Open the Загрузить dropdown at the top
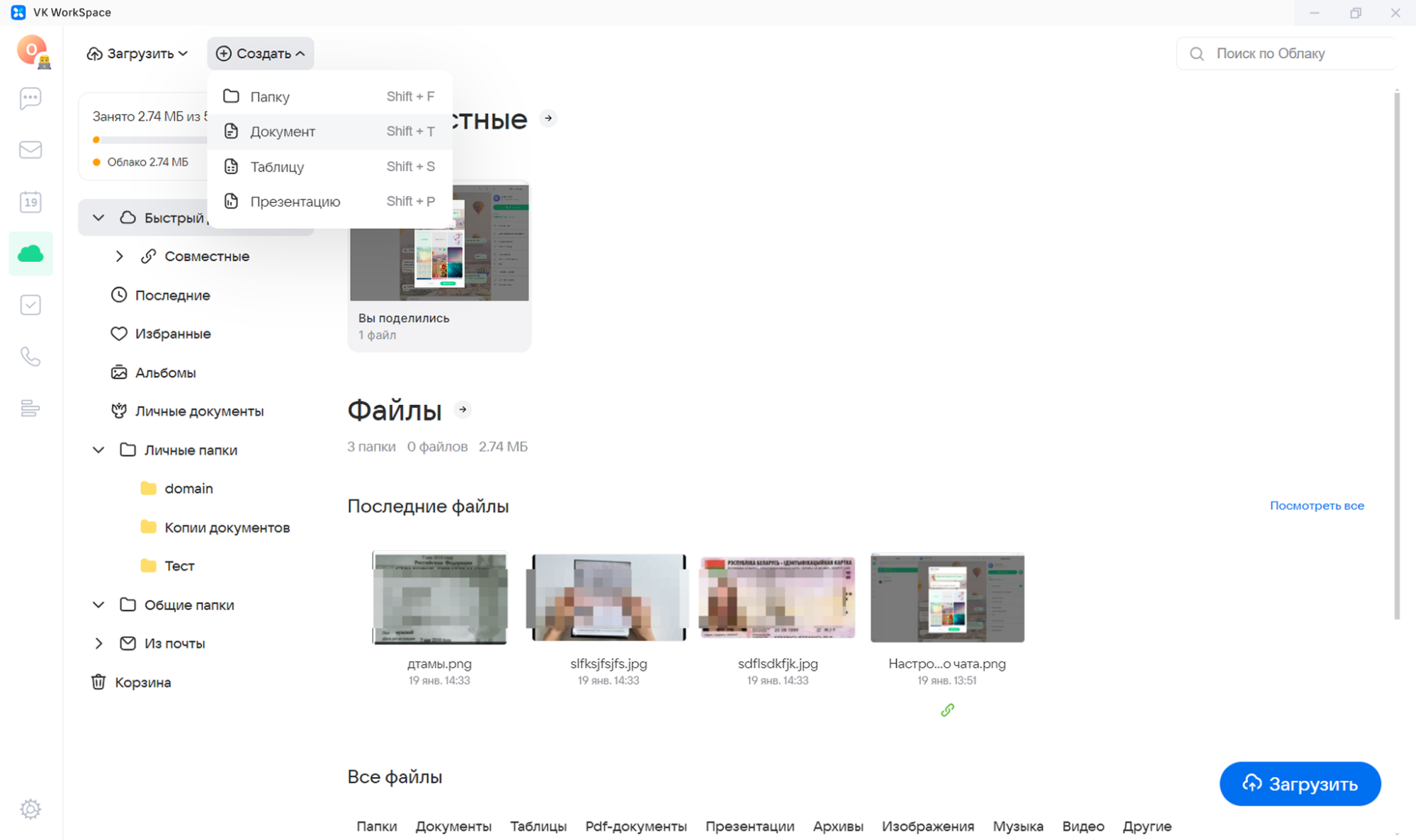The height and width of the screenshot is (840, 1416). tap(137, 54)
